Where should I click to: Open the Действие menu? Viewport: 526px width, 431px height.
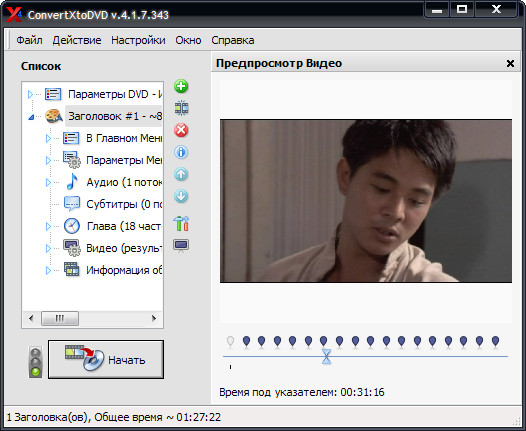pos(77,40)
